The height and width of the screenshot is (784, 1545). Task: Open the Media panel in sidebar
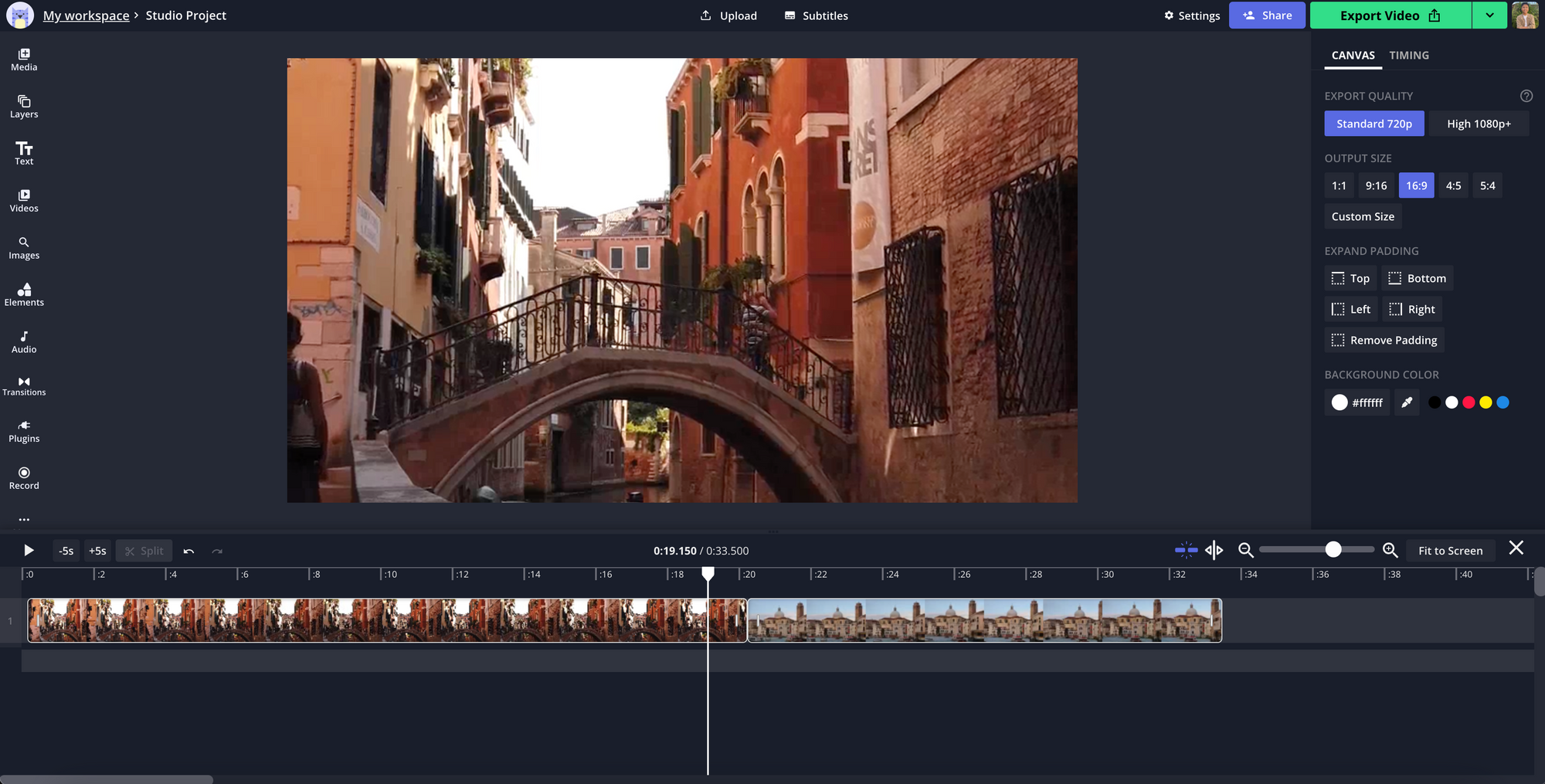tap(24, 59)
